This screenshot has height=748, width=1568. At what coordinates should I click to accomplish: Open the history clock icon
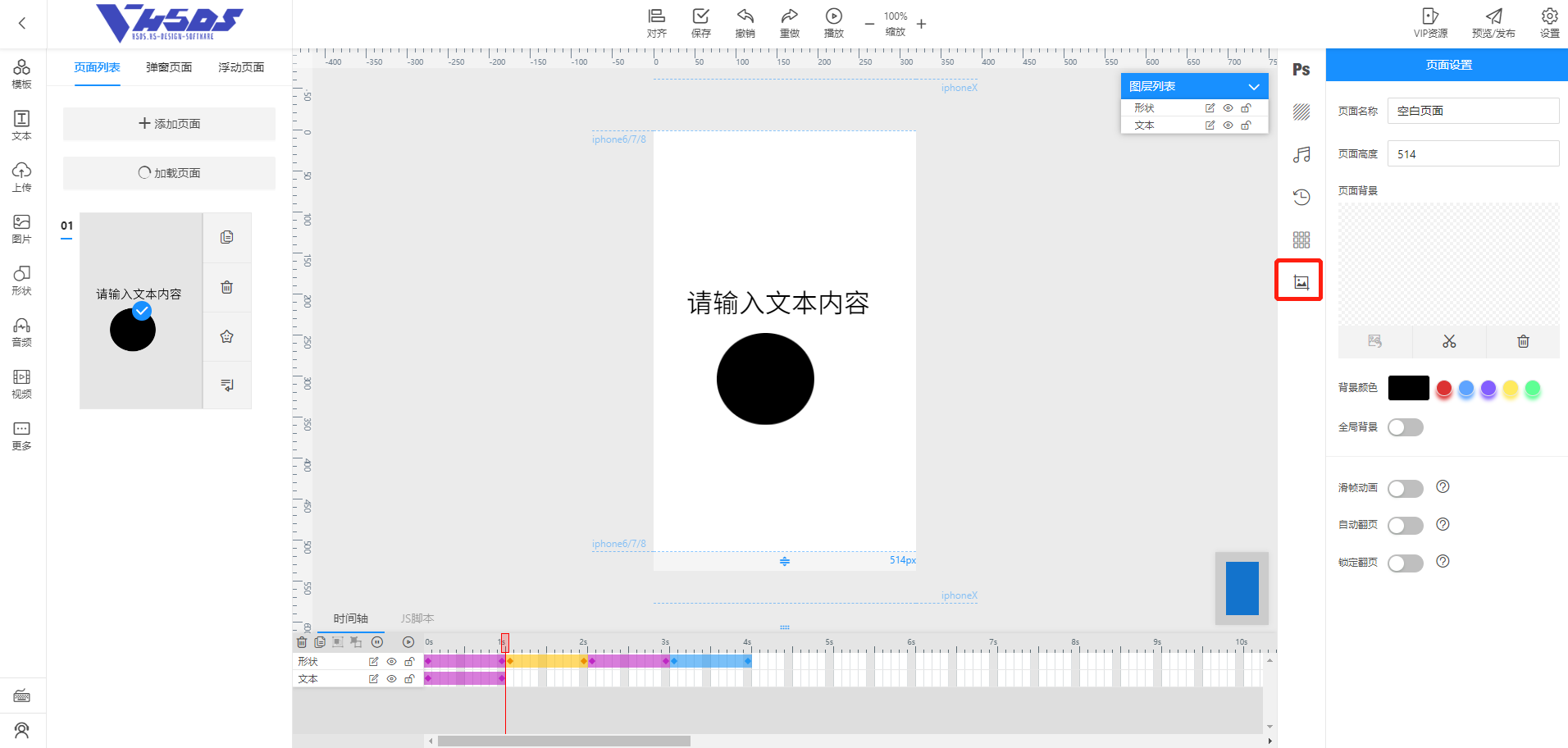click(x=1301, y=197)
